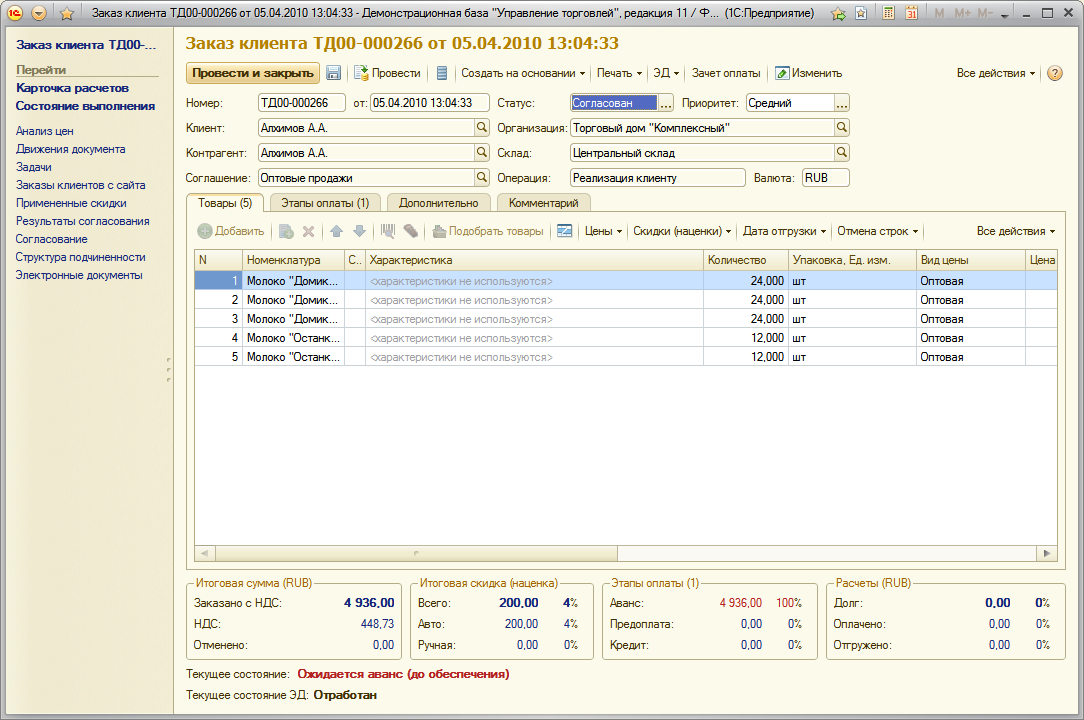Click the magnifier icon in Клиент field
Viewport: 1084px width, 720px height.
pos(481,128)
